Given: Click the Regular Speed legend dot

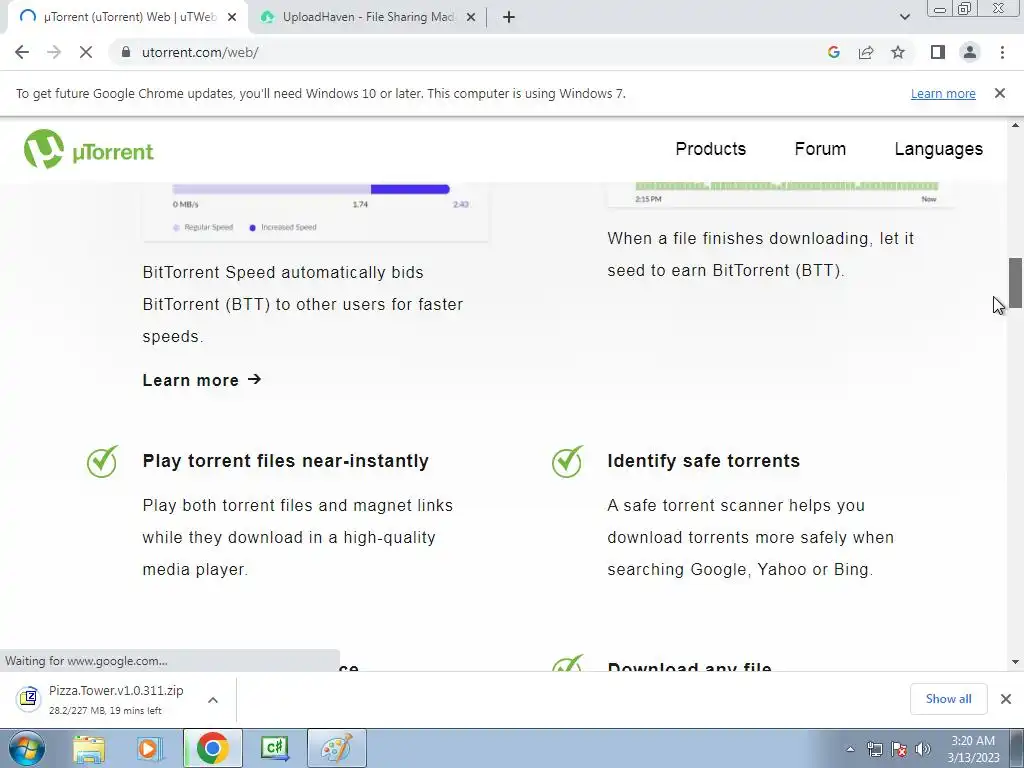Looking at the screenshot, I should 176,228.
